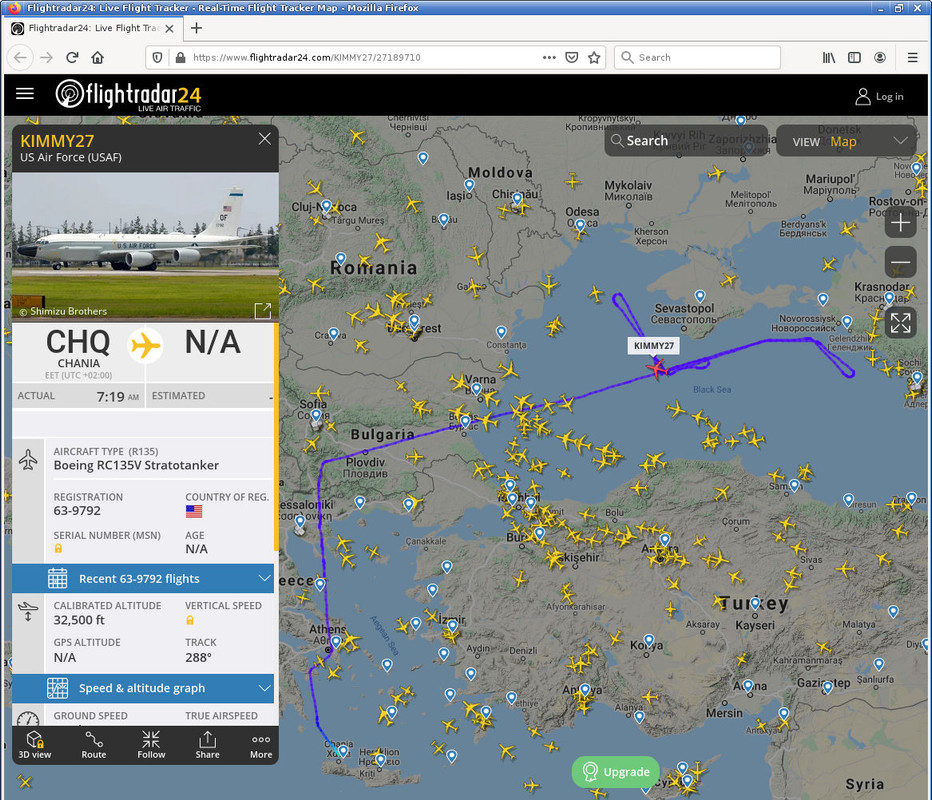Click the Constanta airport pin
The height and width of the screenshot is (800, 932).
coord(501,332)
